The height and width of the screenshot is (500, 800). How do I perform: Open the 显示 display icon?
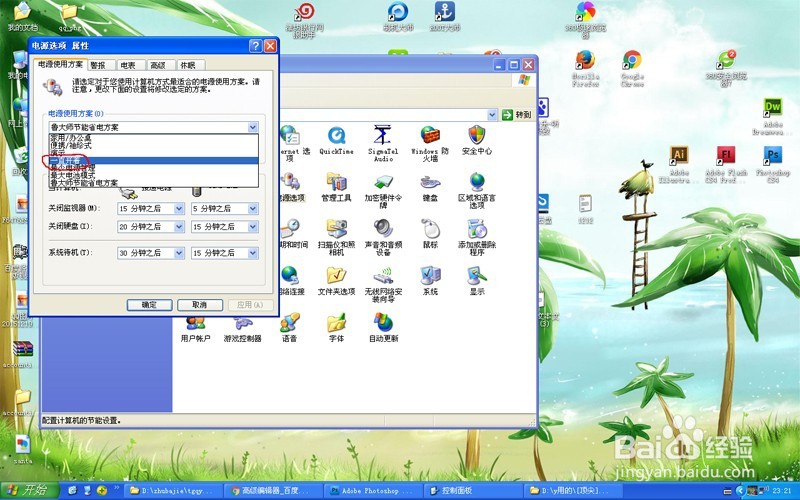pos(477,281)
